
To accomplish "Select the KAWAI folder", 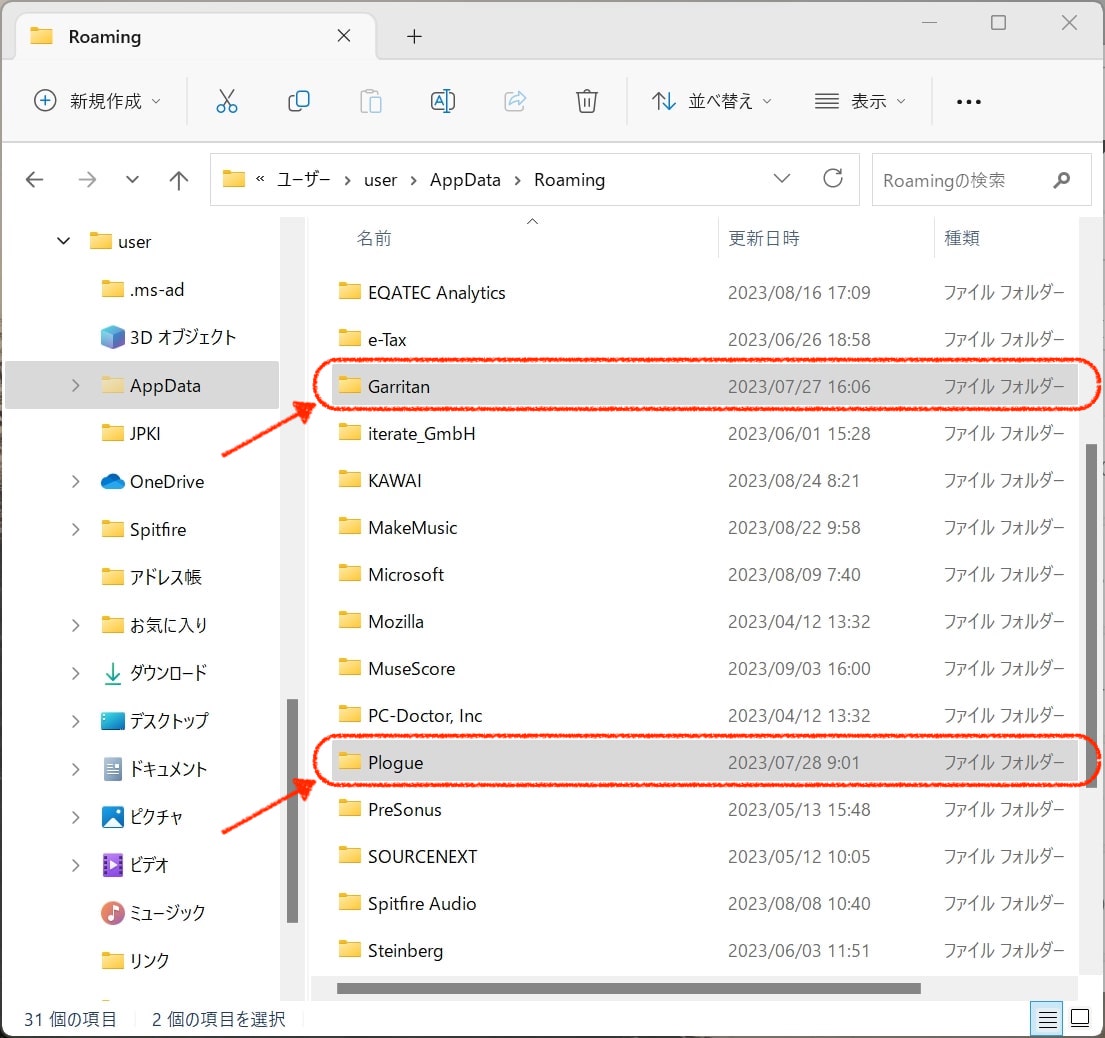I will tap(394, 481).
